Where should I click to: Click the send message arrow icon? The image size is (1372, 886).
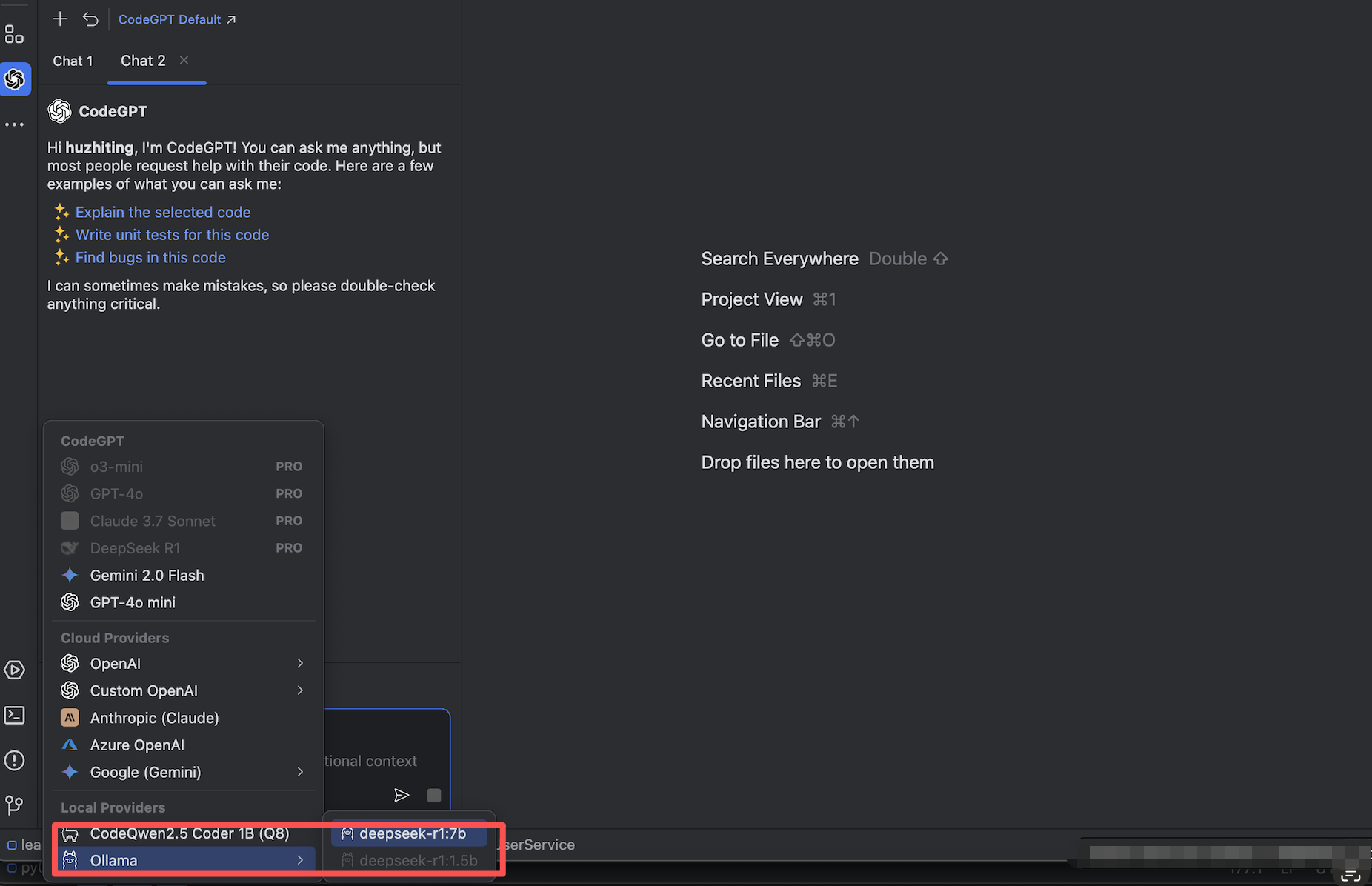(402, 795)
